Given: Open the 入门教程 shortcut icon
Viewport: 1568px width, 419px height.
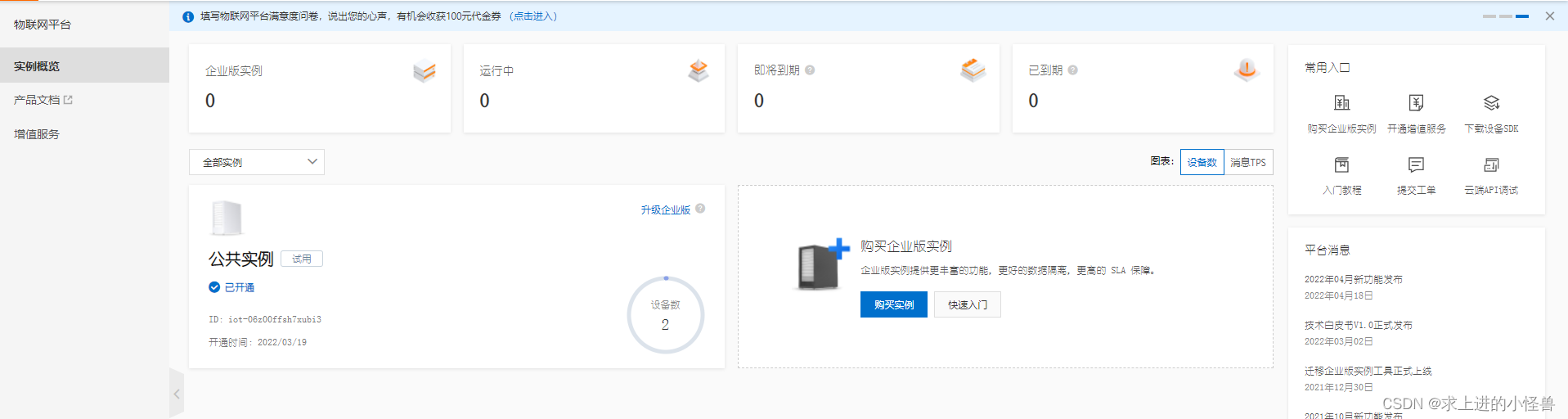Looking at the screenshot, I should [x=1341, y=165].
